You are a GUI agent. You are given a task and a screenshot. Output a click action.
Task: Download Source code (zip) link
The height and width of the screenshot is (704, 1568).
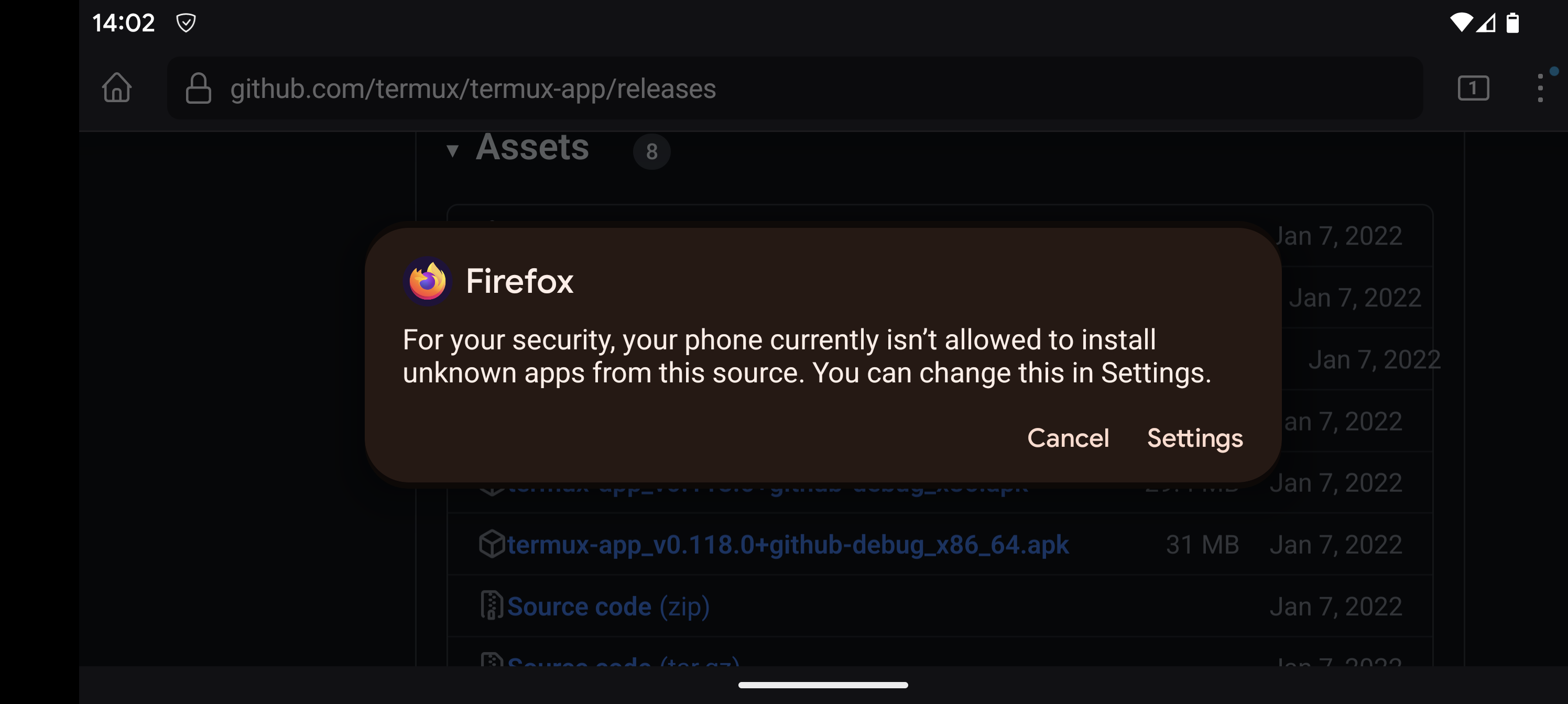pyautogui.click(x=608, y=607)
